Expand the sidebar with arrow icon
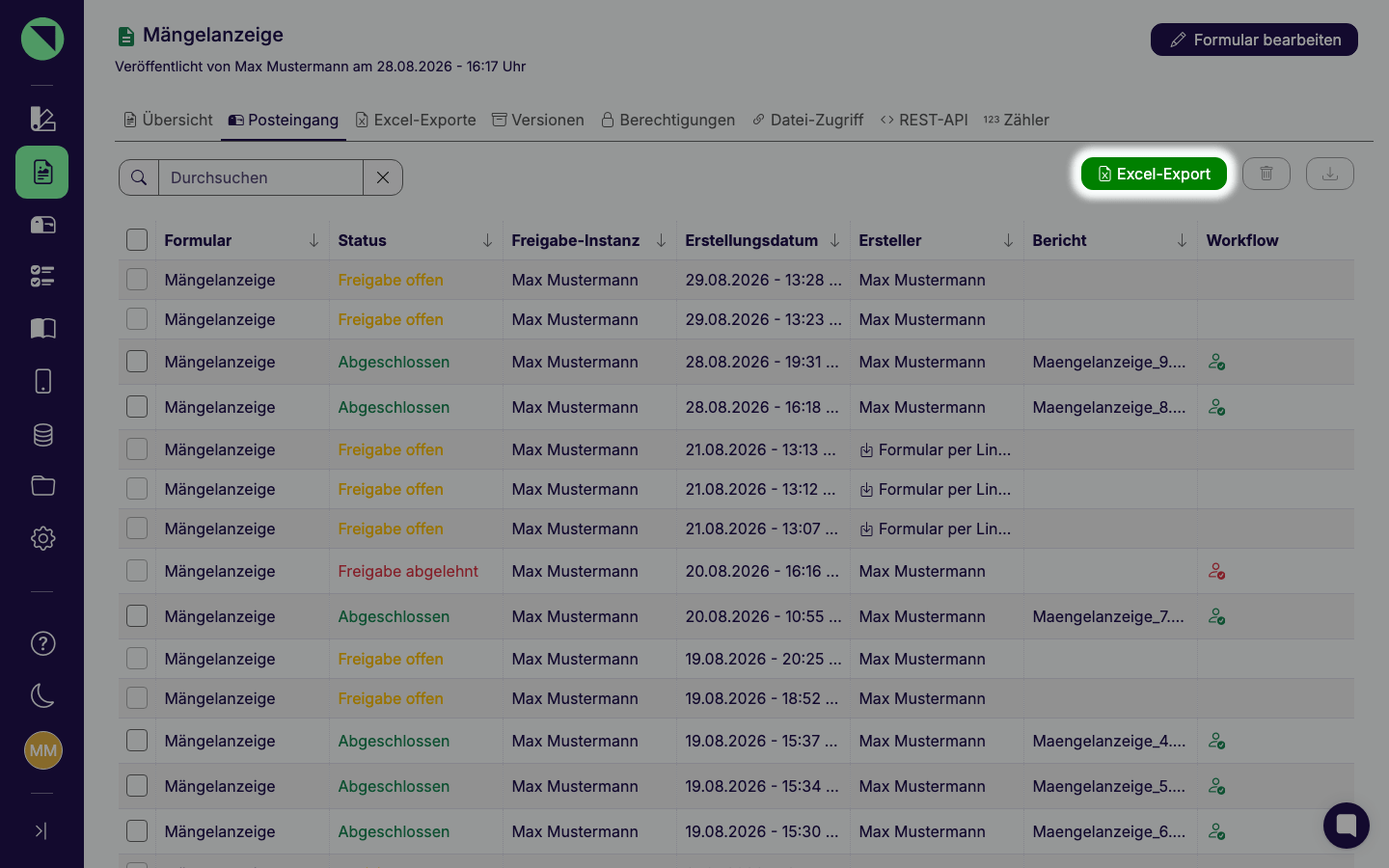The height and width of the screenshot is (868, 1389). coord(41,830)
